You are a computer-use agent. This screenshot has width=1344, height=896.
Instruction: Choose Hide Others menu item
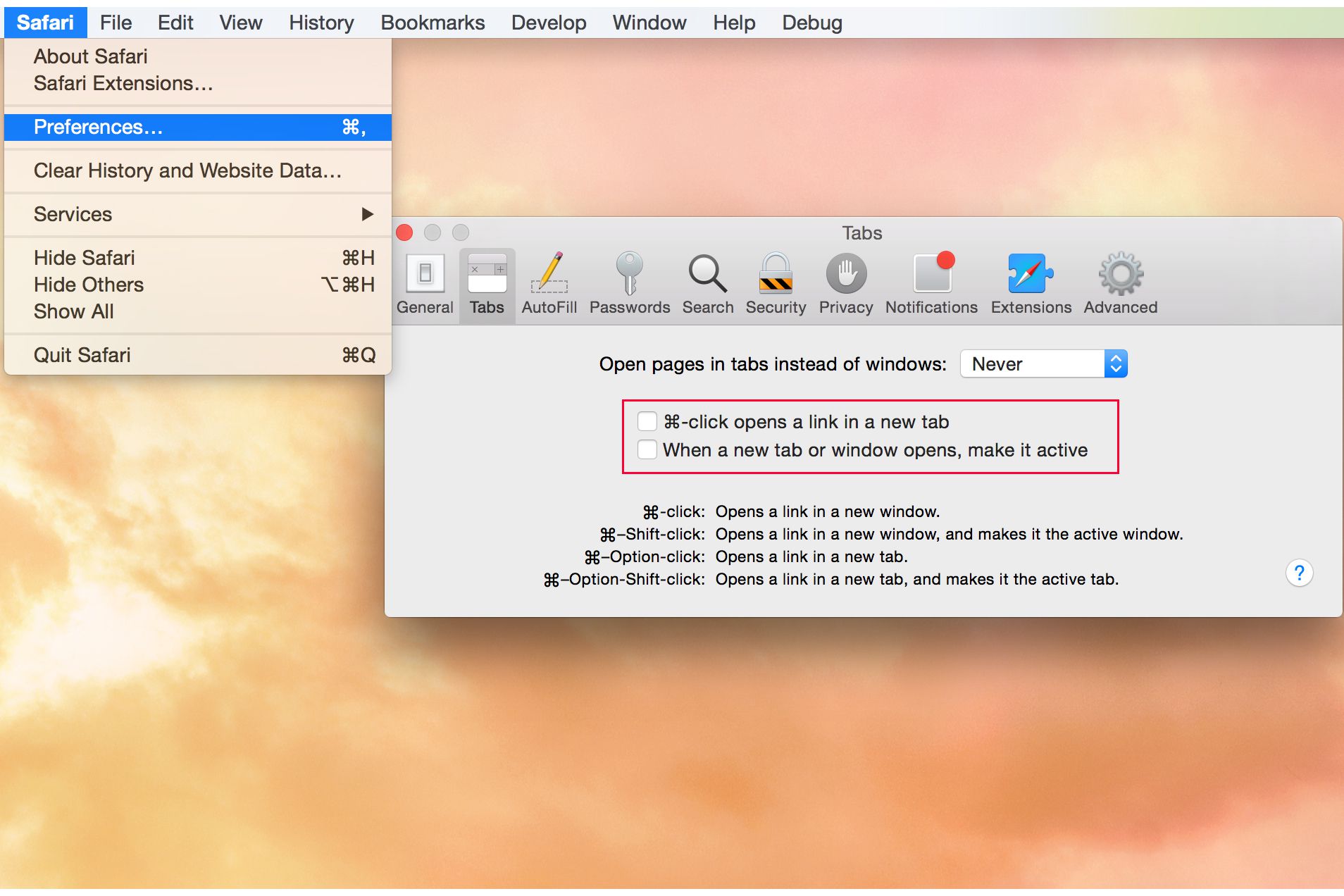click(198, 285)
